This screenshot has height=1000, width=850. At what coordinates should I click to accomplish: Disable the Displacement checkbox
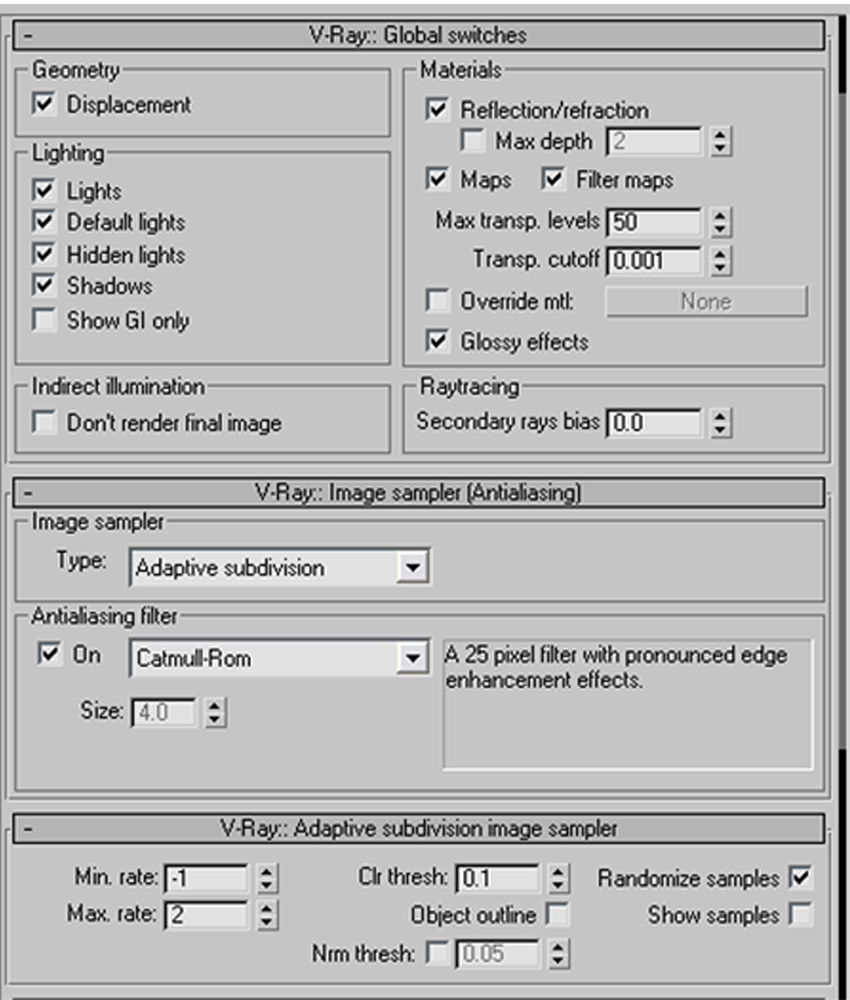coord(44,104)
